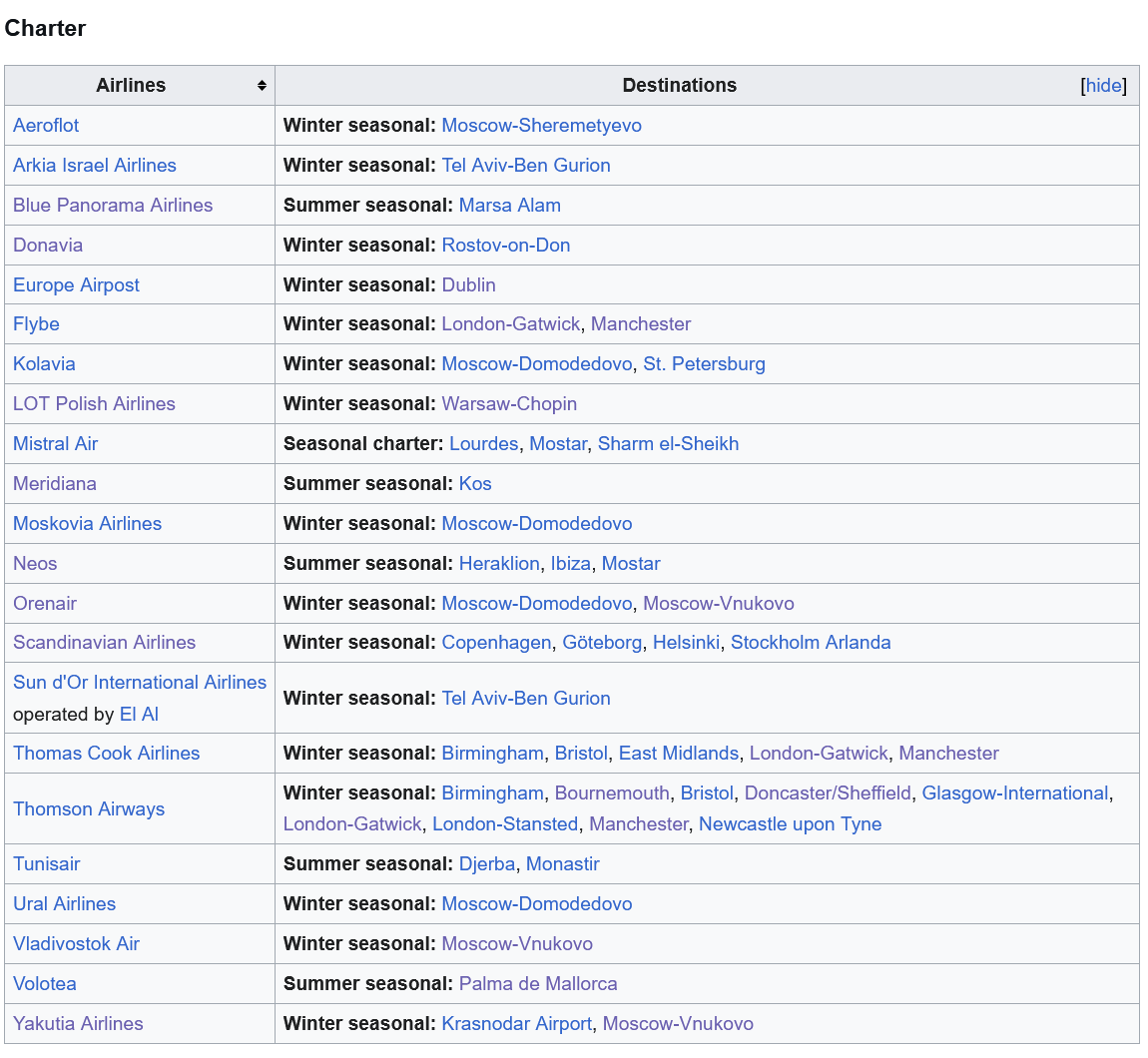Open LOT Polish Airlines link
The height and width of the screenshot is (1058, 1148).
(94, 404)
